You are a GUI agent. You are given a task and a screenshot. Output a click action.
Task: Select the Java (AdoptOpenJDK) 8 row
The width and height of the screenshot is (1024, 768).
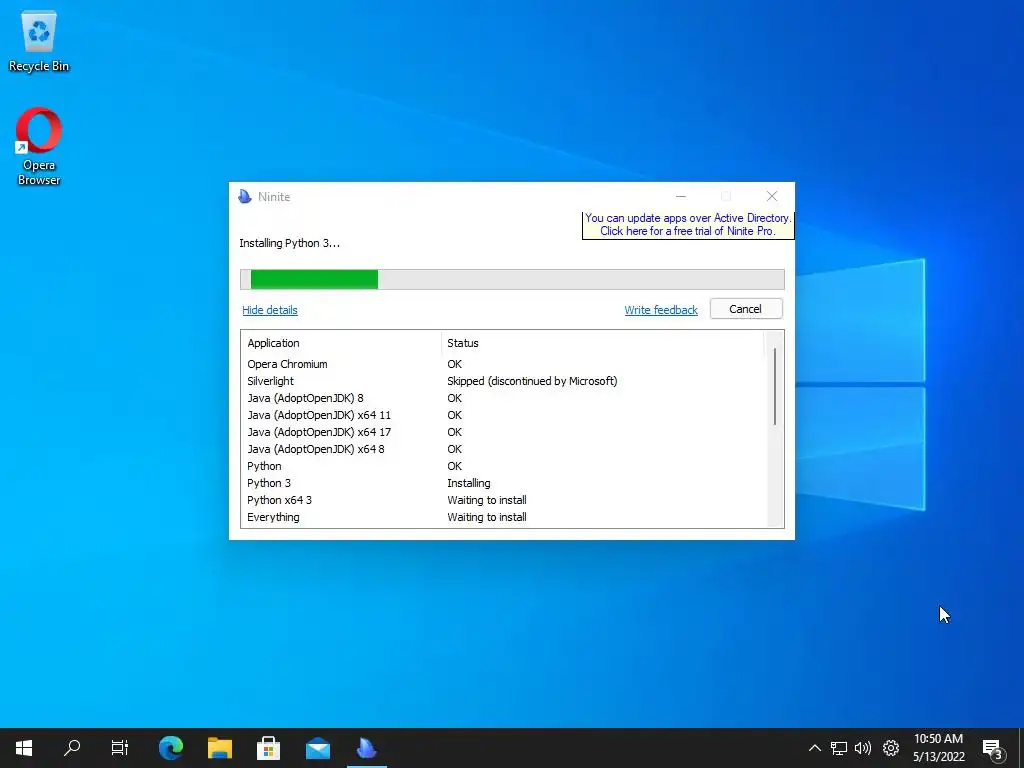(x=503, y=398)
